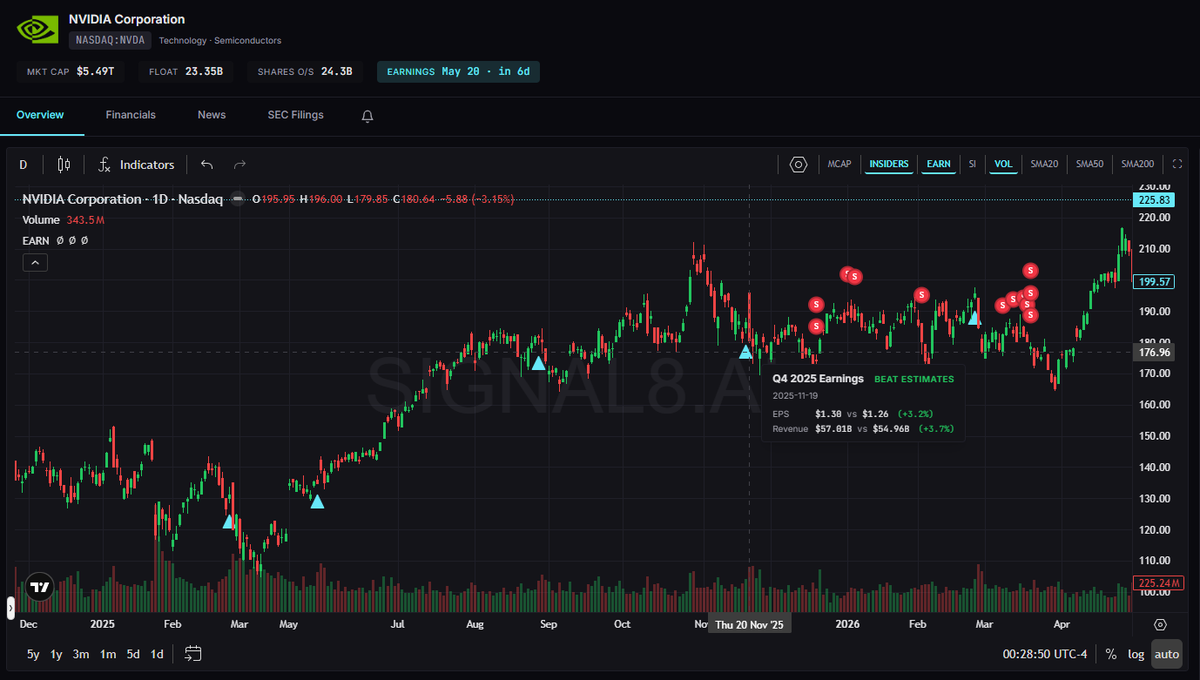Click the NVIDIA logo icon
The width and height of the screenshot is (1200, 680).
(38, 30)
